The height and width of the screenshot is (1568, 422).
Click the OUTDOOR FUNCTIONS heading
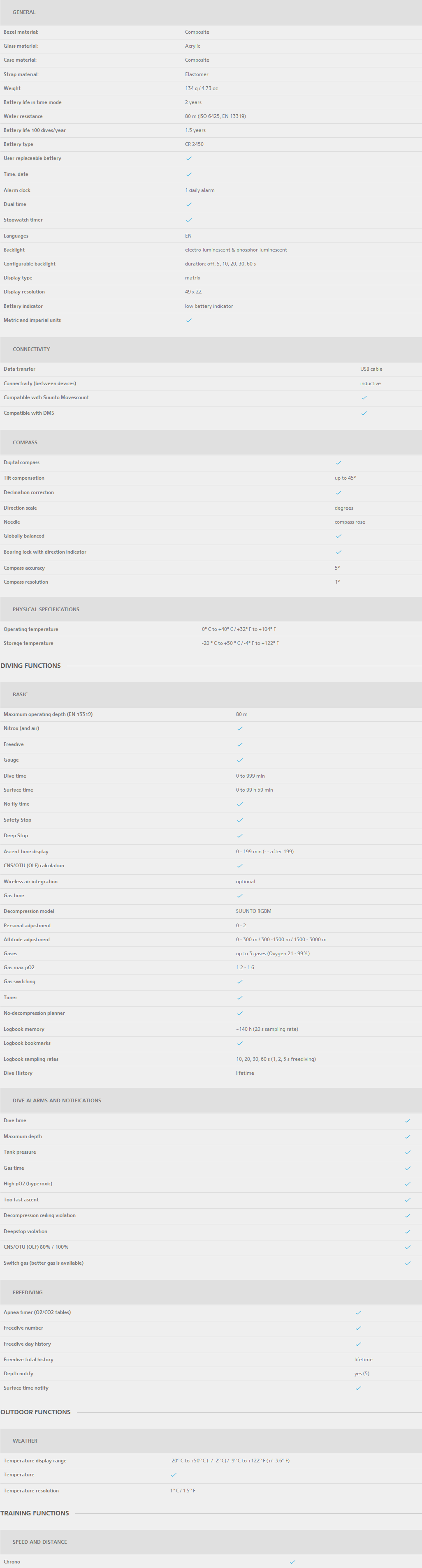click(x=35, y=1412)
